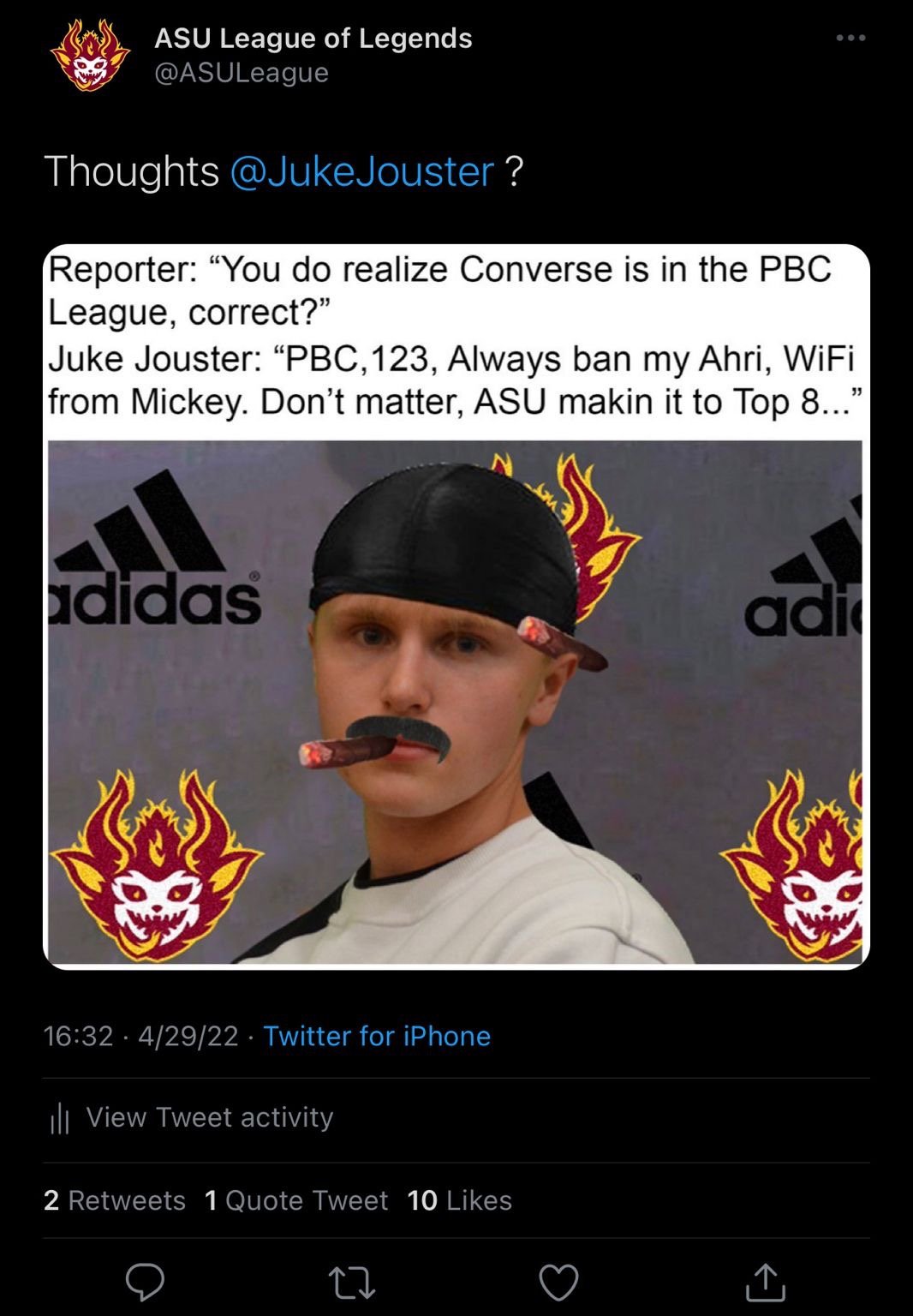Tap the tweet activity bar chart icon

point(59,1117)
